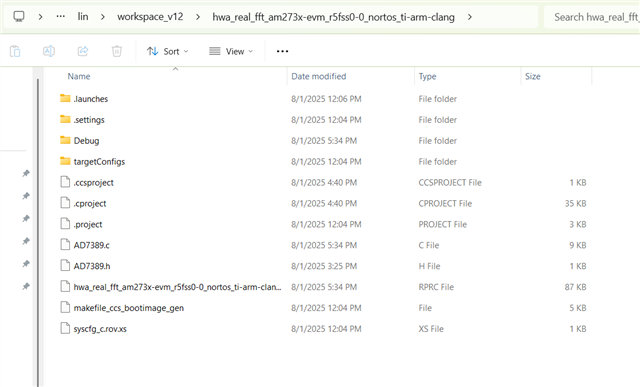This screenshot has width=640, height=387.
Task: Select the Debug folder icon
Action: coord(65,140)
